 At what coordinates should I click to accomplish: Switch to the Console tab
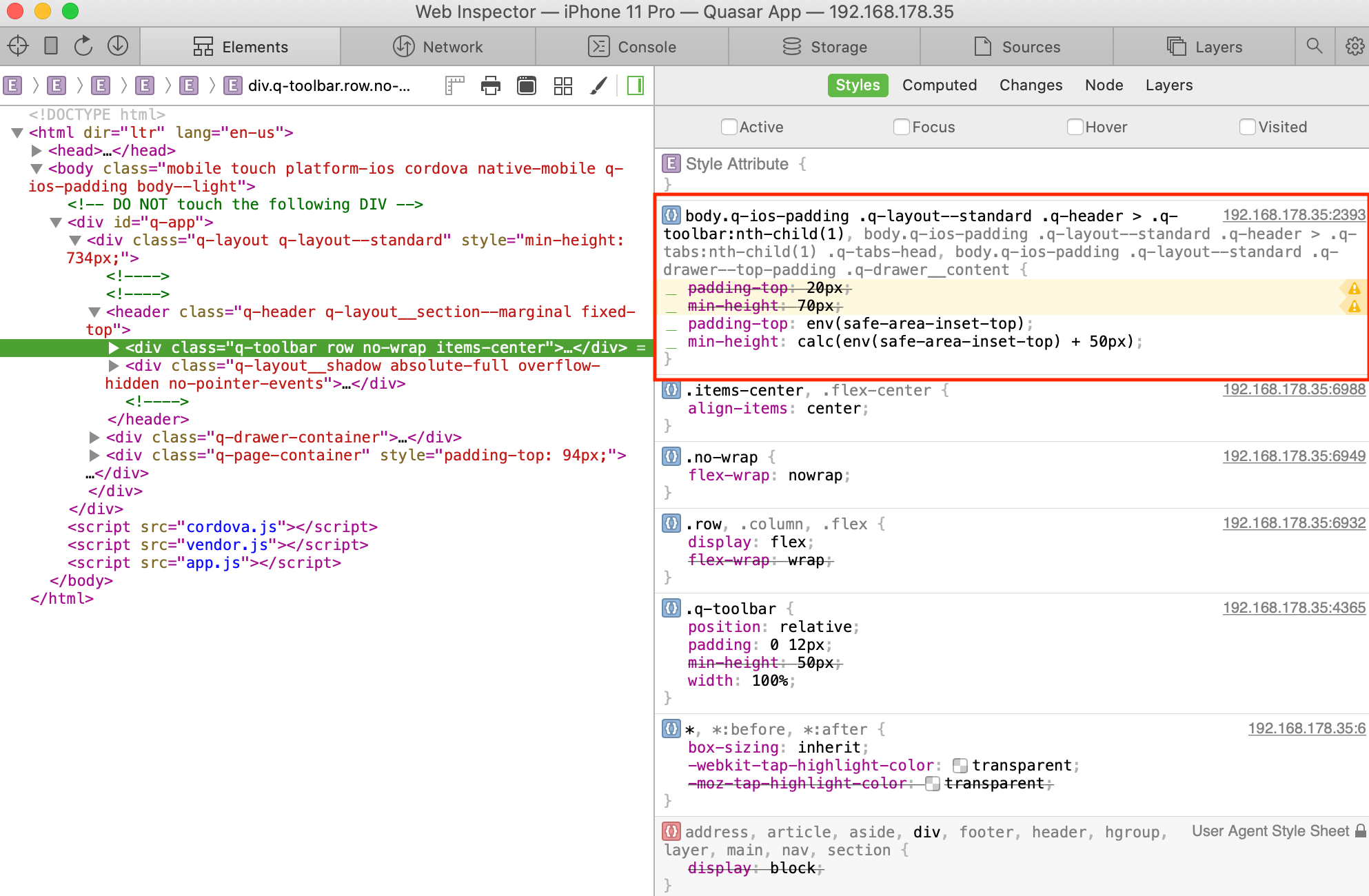click(632, 47)
